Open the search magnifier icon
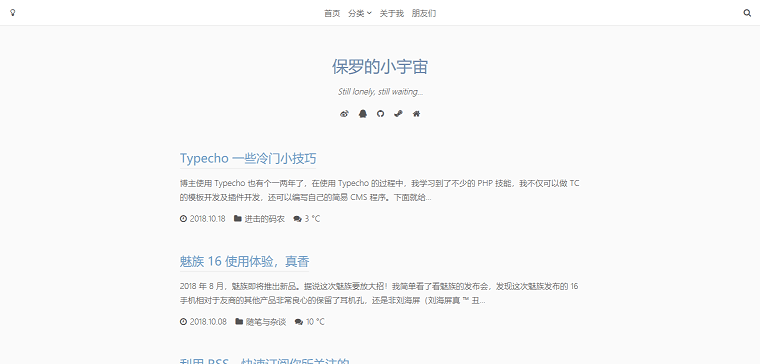 tap(747, 13)
